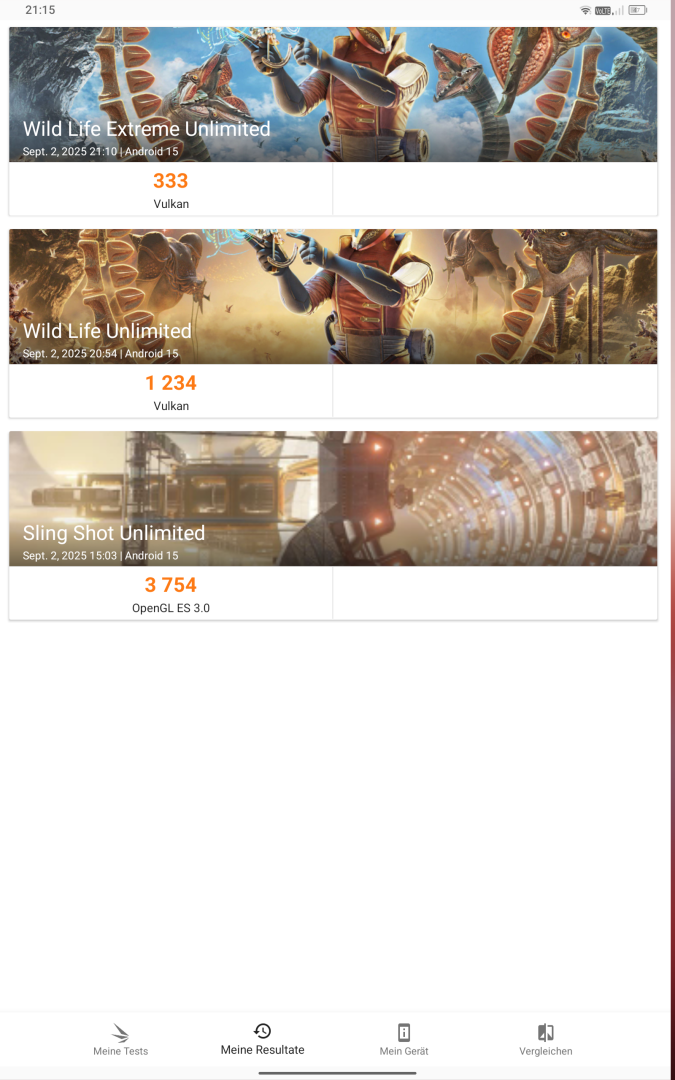The height and width of the screenshot is (1080, 675).
Task: Switch to Meine Tests tab label
Action: coord(121,1051)
